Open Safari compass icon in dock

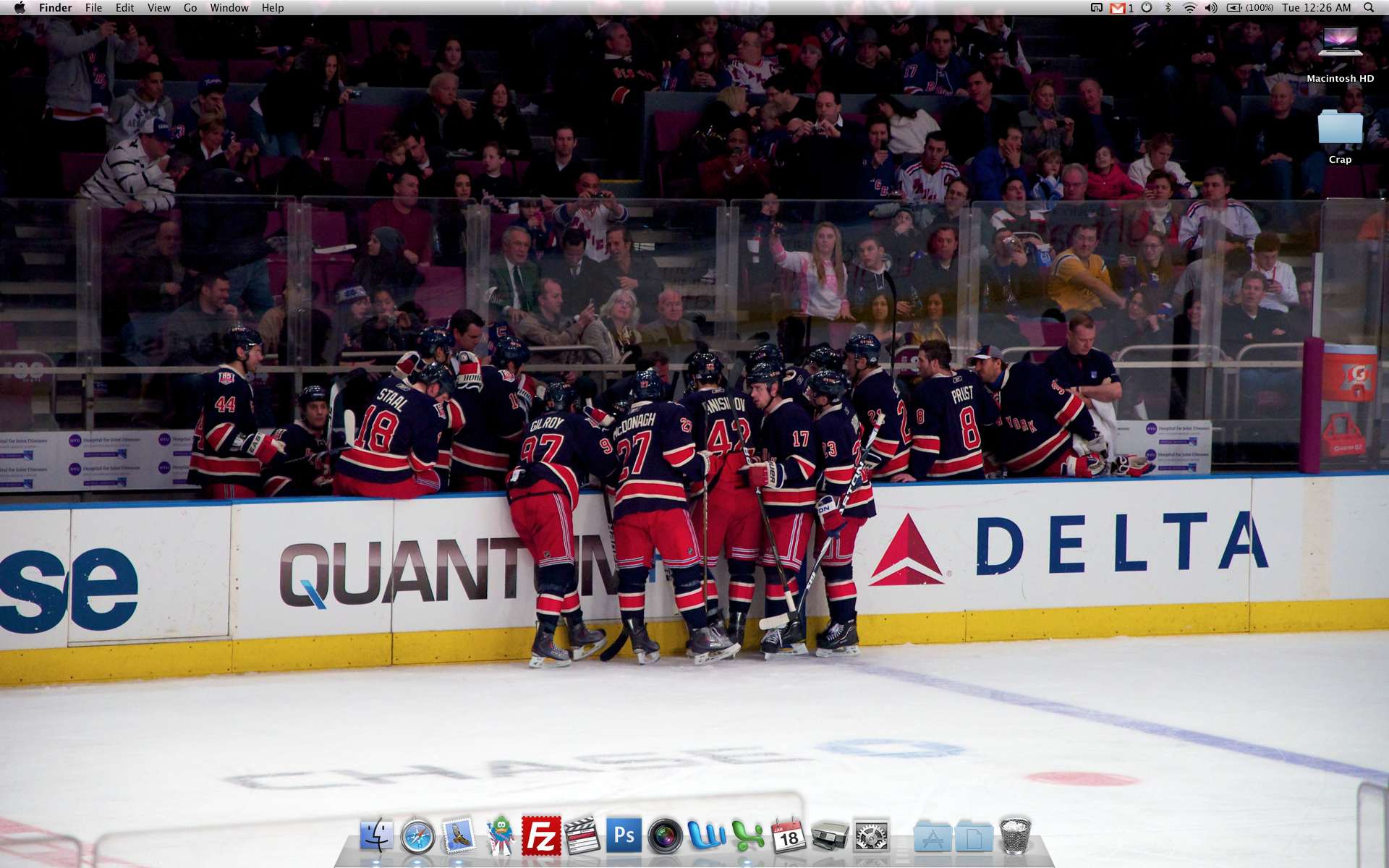[x=417, y=837]
